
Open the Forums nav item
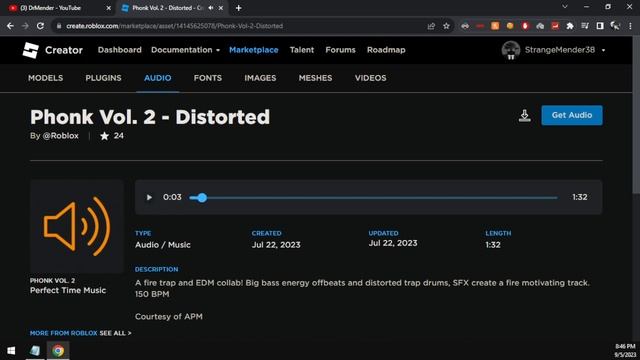340,50
